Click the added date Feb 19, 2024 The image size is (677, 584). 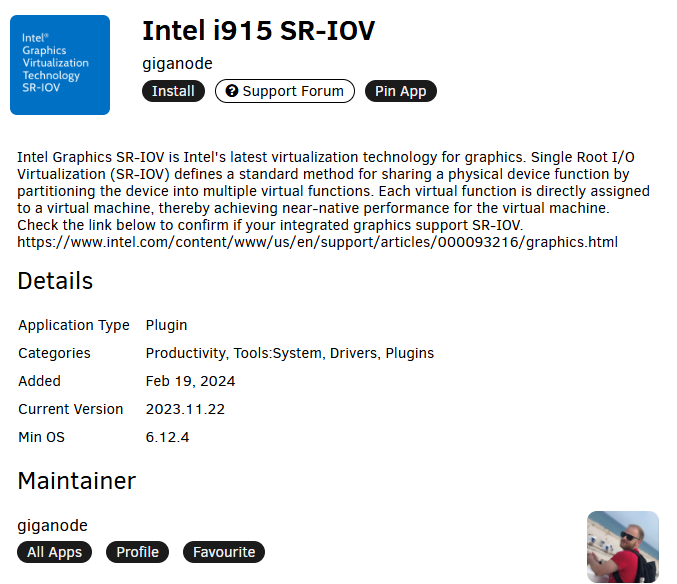[190, 381]
